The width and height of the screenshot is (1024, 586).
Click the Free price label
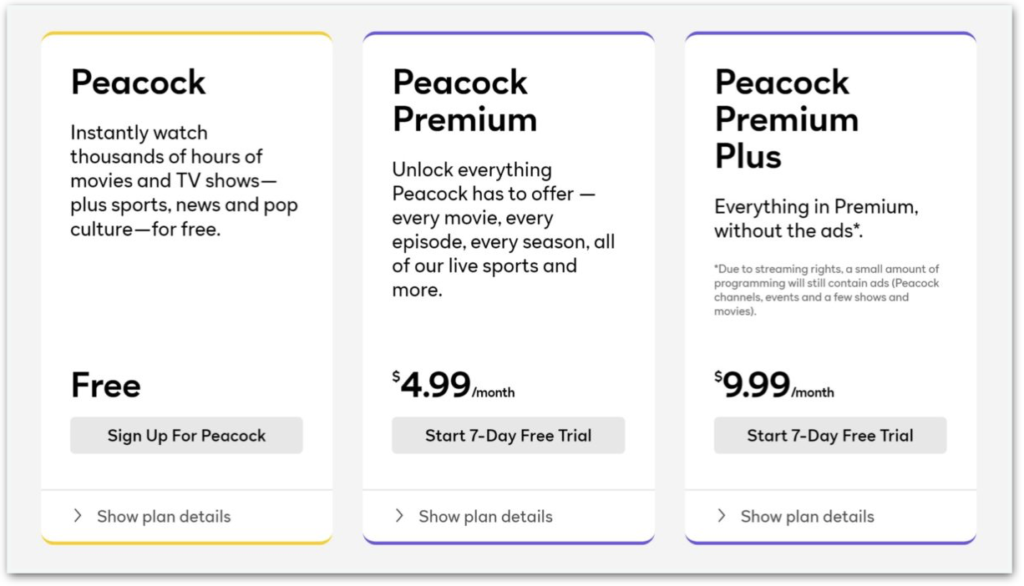[x=105, y=385]
